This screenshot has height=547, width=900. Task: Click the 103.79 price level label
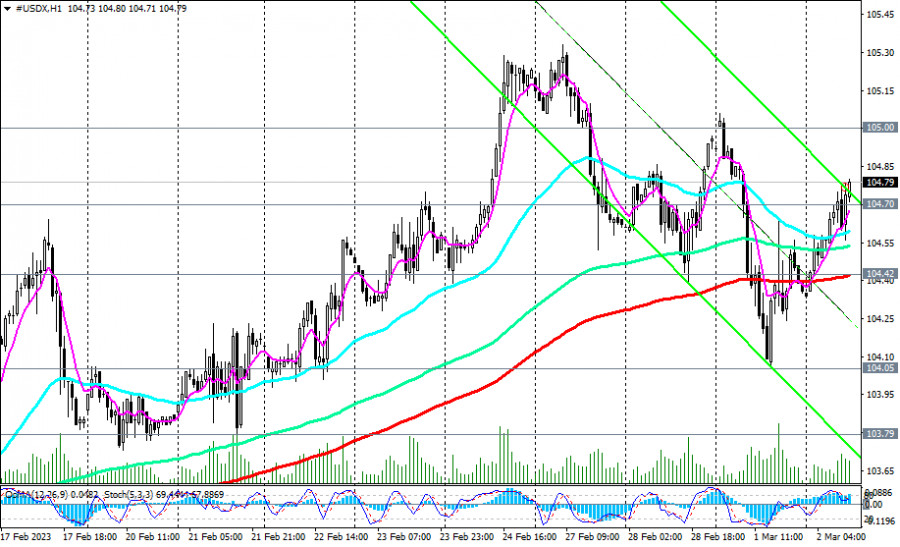878,434
